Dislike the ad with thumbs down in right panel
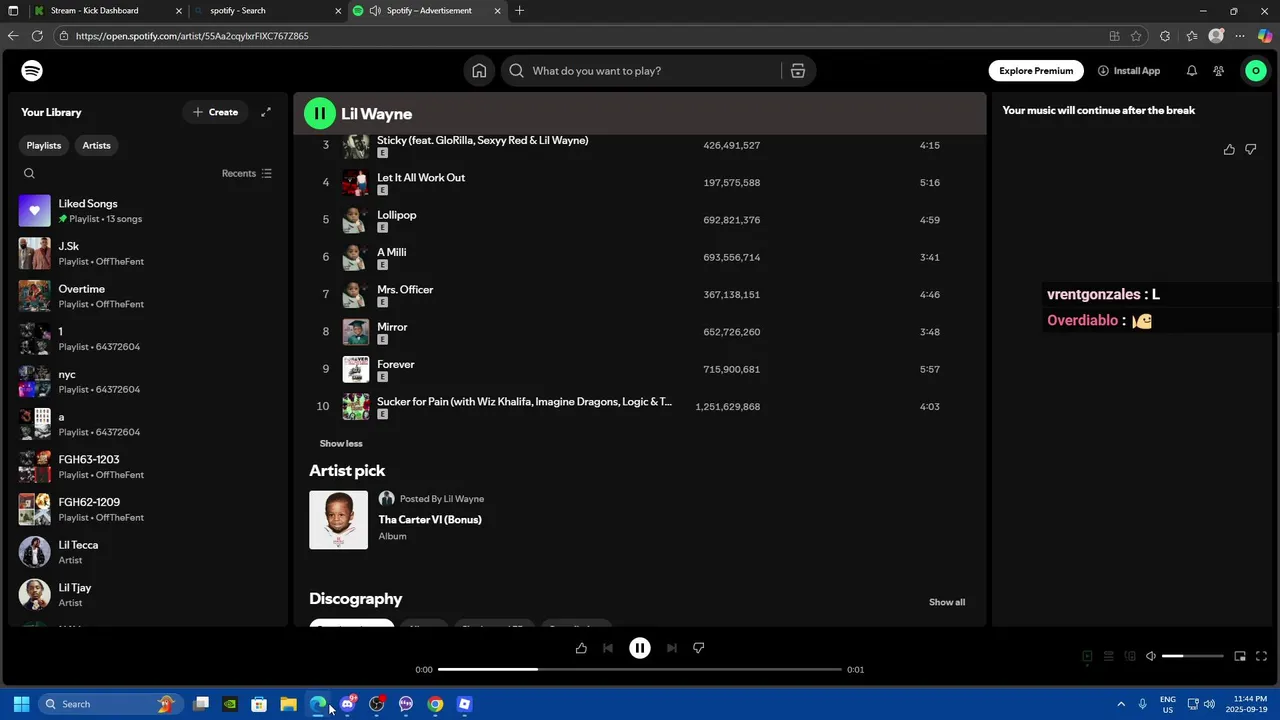 point(1251,149)
